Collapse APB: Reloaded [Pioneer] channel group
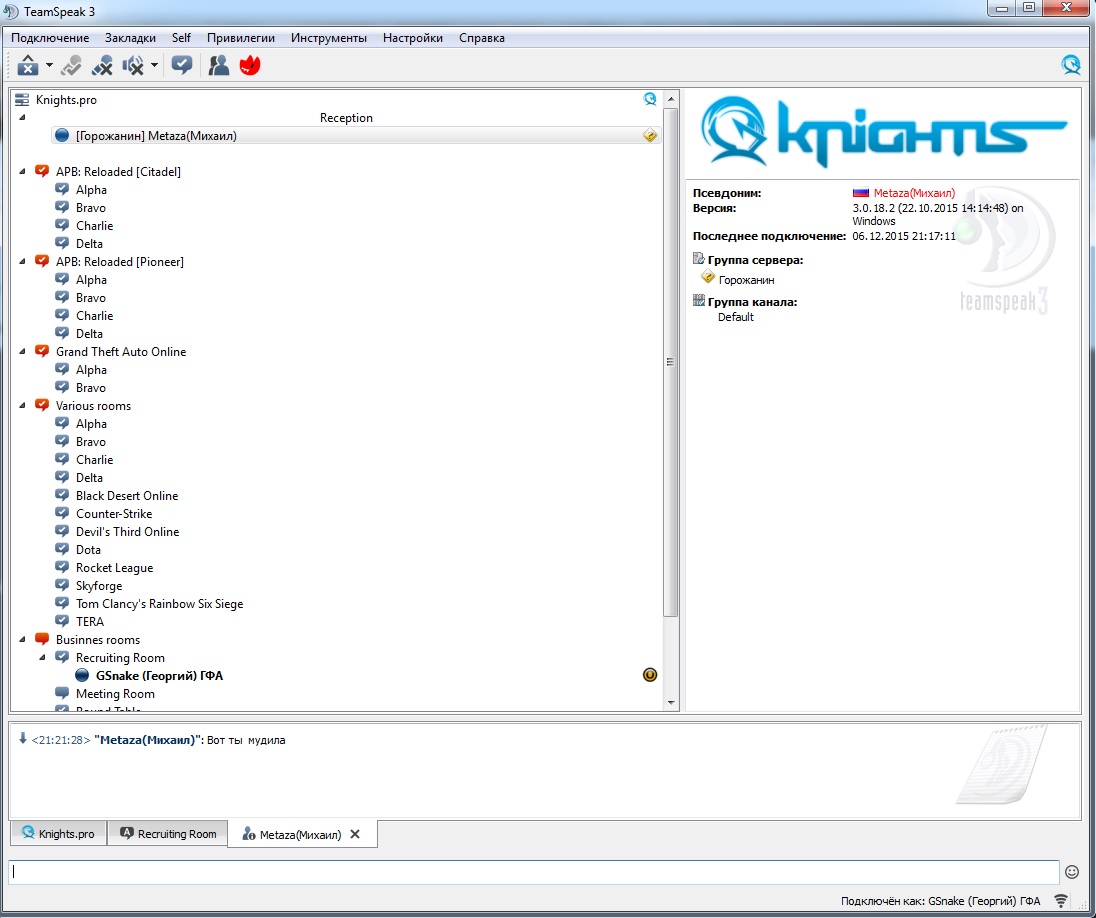The width and height of the screenshot is (1096, 918). coord(22,261)
